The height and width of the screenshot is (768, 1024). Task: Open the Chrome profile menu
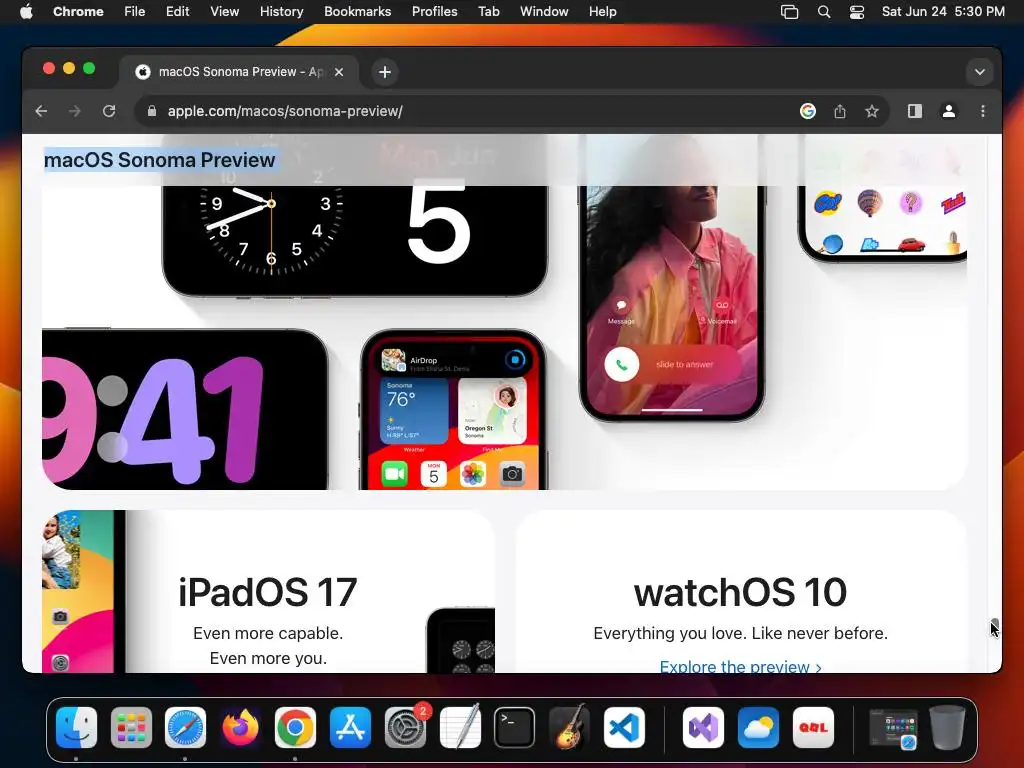click(x=949, y=111)
